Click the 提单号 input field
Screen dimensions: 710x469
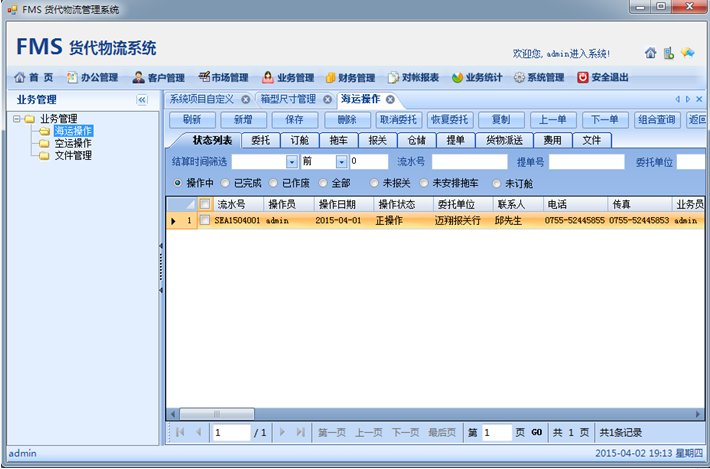coord(586,161)
